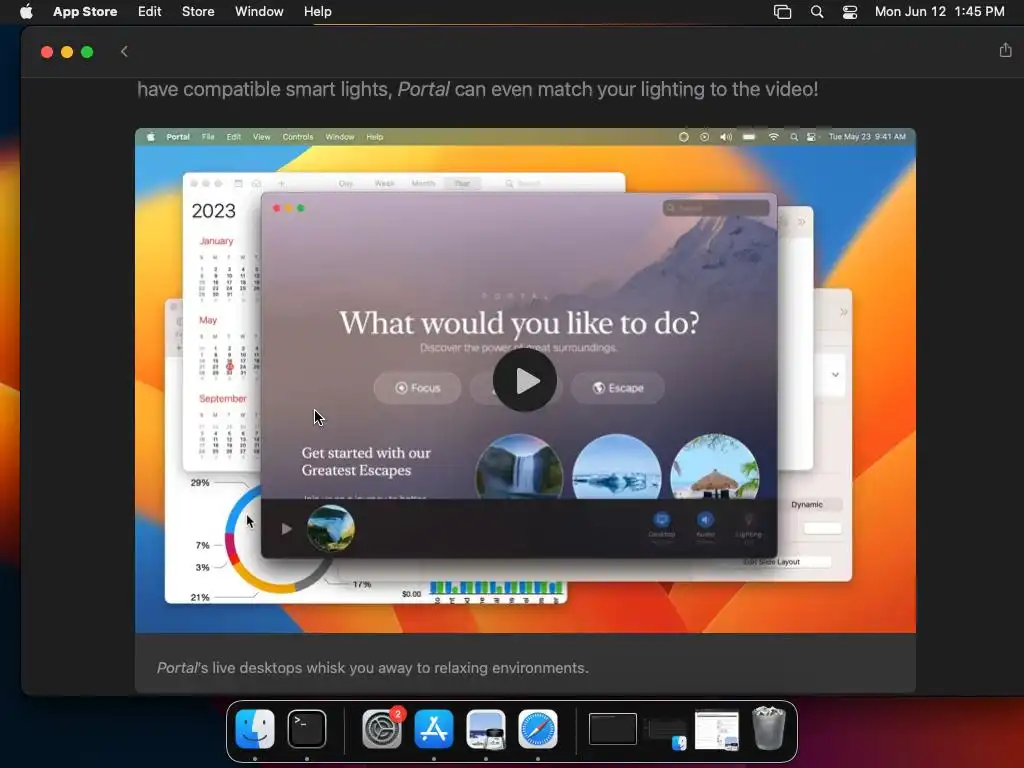The image size is (1024, 768).
Task: Open the Edit menu
Action: point(150,11)
